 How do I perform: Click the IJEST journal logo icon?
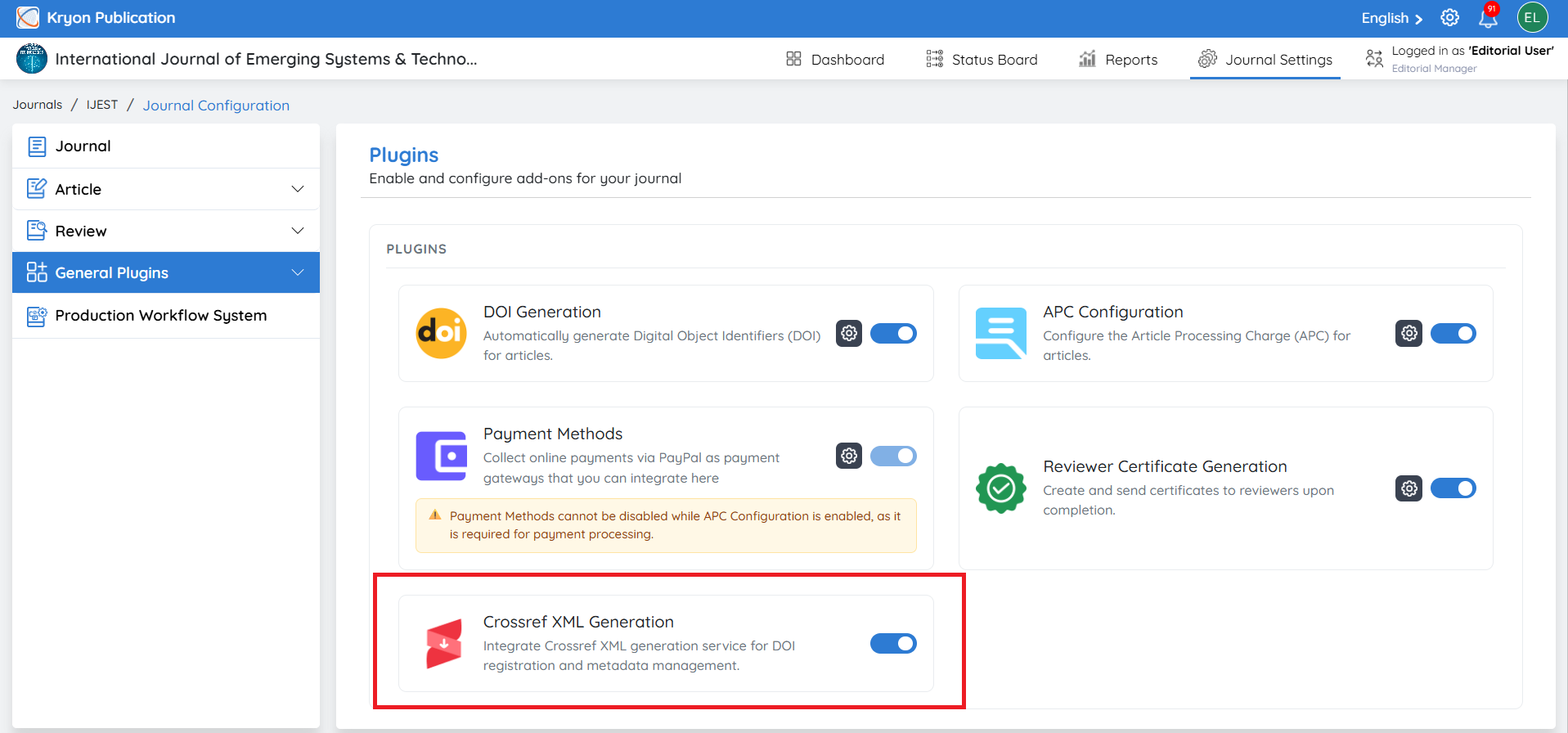[x=32, y=59]
